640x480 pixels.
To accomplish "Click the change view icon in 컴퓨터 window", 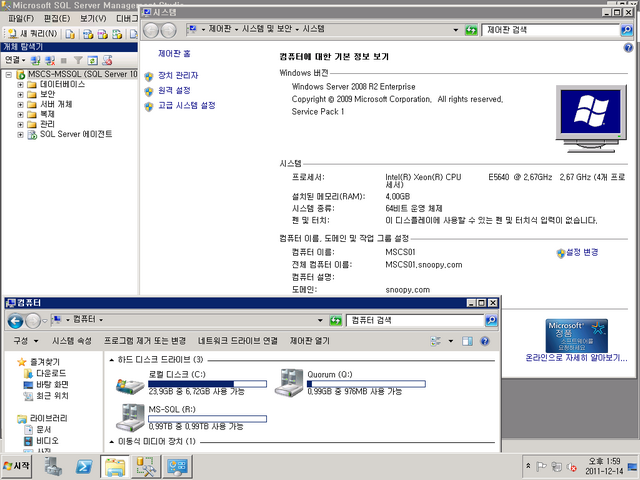I will (x=436, y=341).
